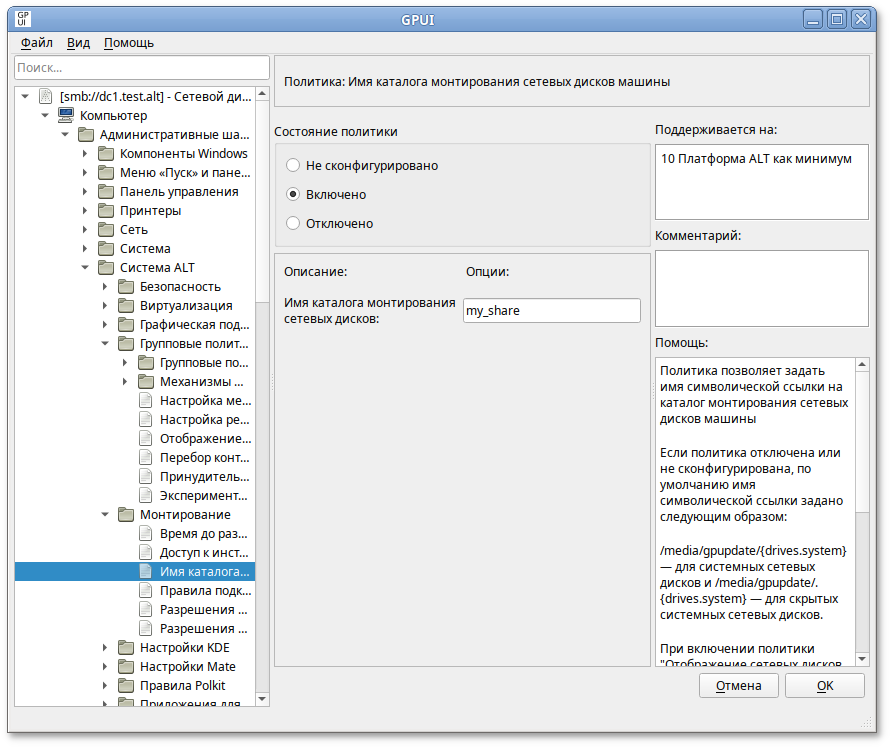
Task: Choose the Отключено policy state
Action: click(293, 223)
